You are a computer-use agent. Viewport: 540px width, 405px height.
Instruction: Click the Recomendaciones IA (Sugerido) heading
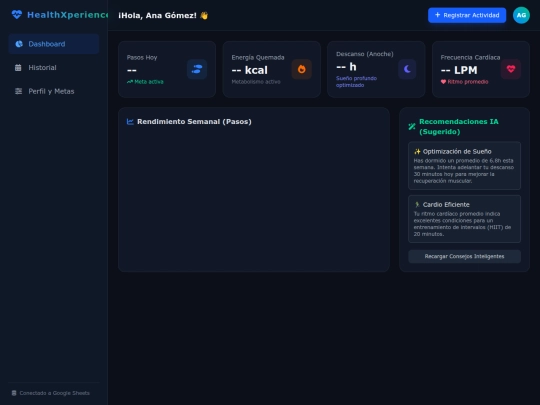[459, 126]
